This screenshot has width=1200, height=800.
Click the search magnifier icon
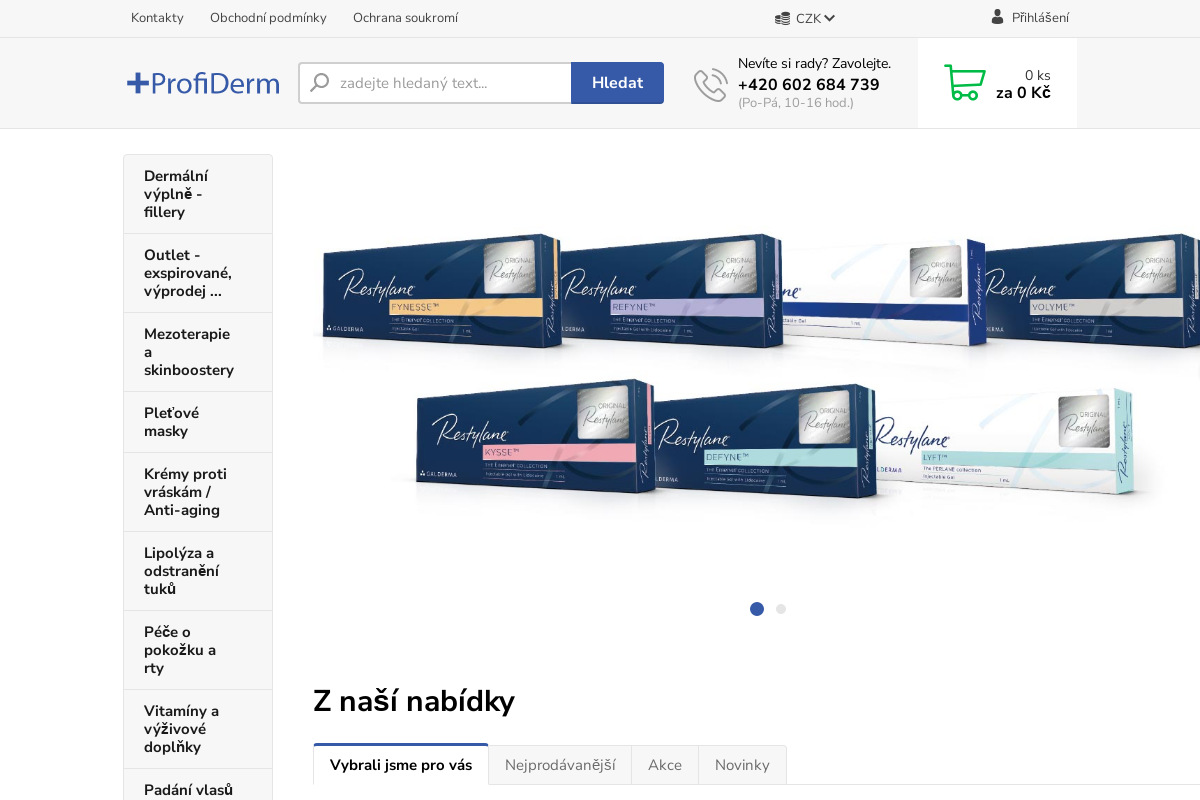320,83
